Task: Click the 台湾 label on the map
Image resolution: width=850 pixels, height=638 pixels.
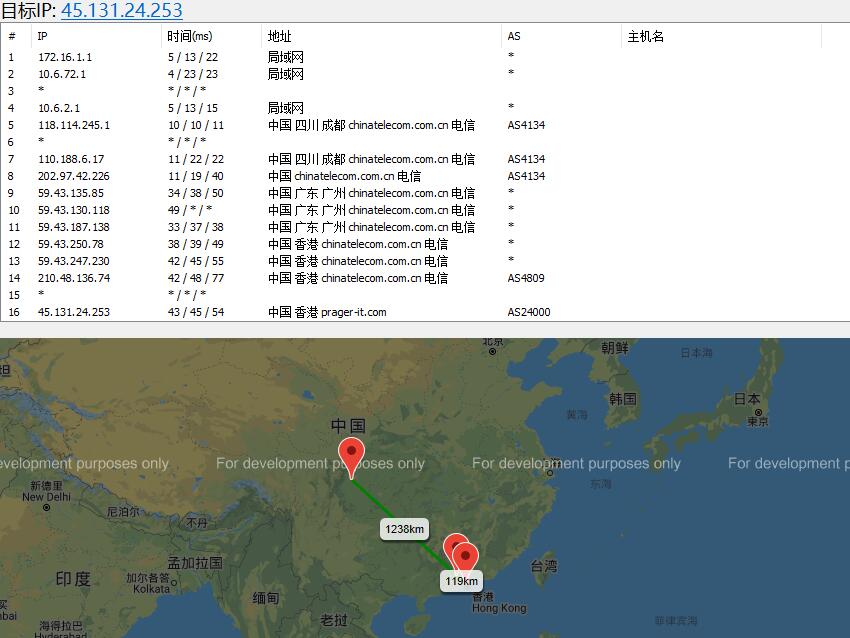Action: click(x=544, y=566)
